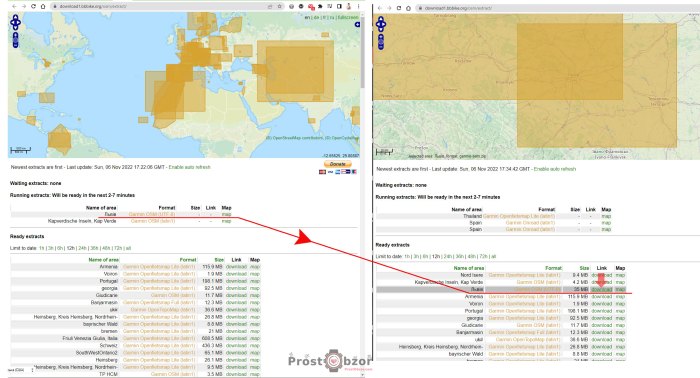Switch the left page language to en
Screen dimensions: 700x378
(x=307, y=17)
